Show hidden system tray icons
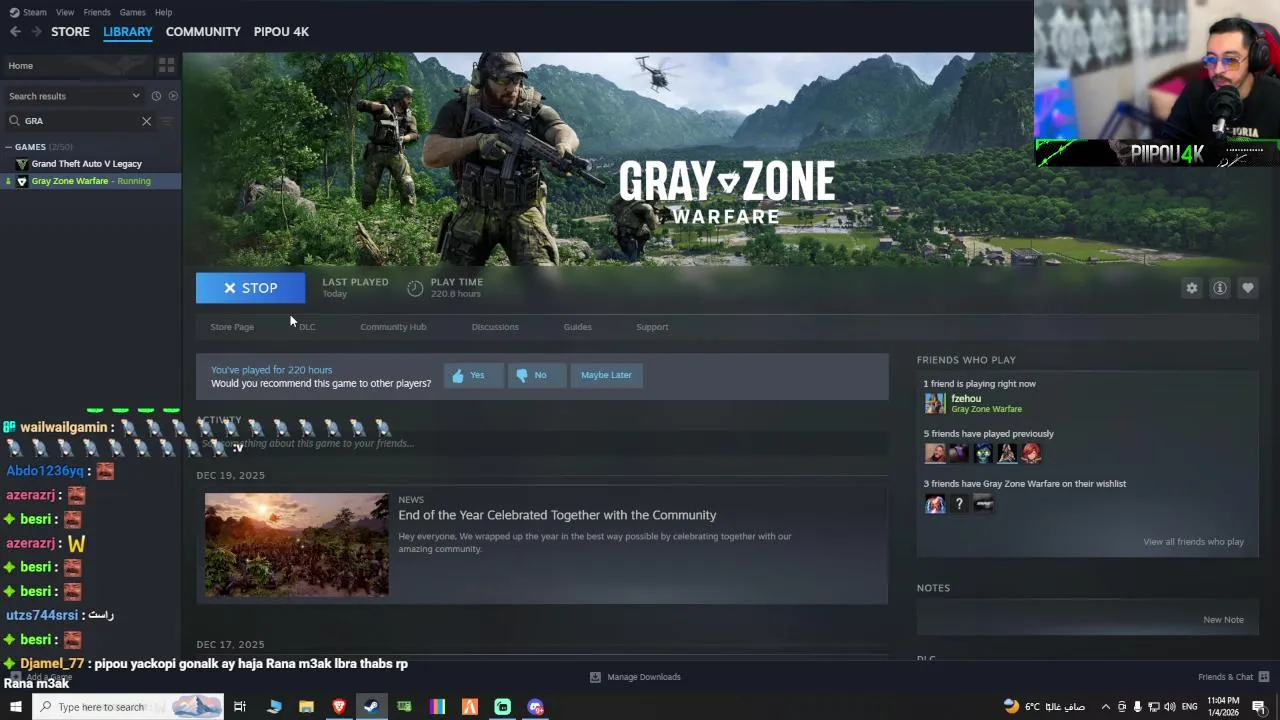The height and width of the screenshot is (720, 1280). (1105, 707)
